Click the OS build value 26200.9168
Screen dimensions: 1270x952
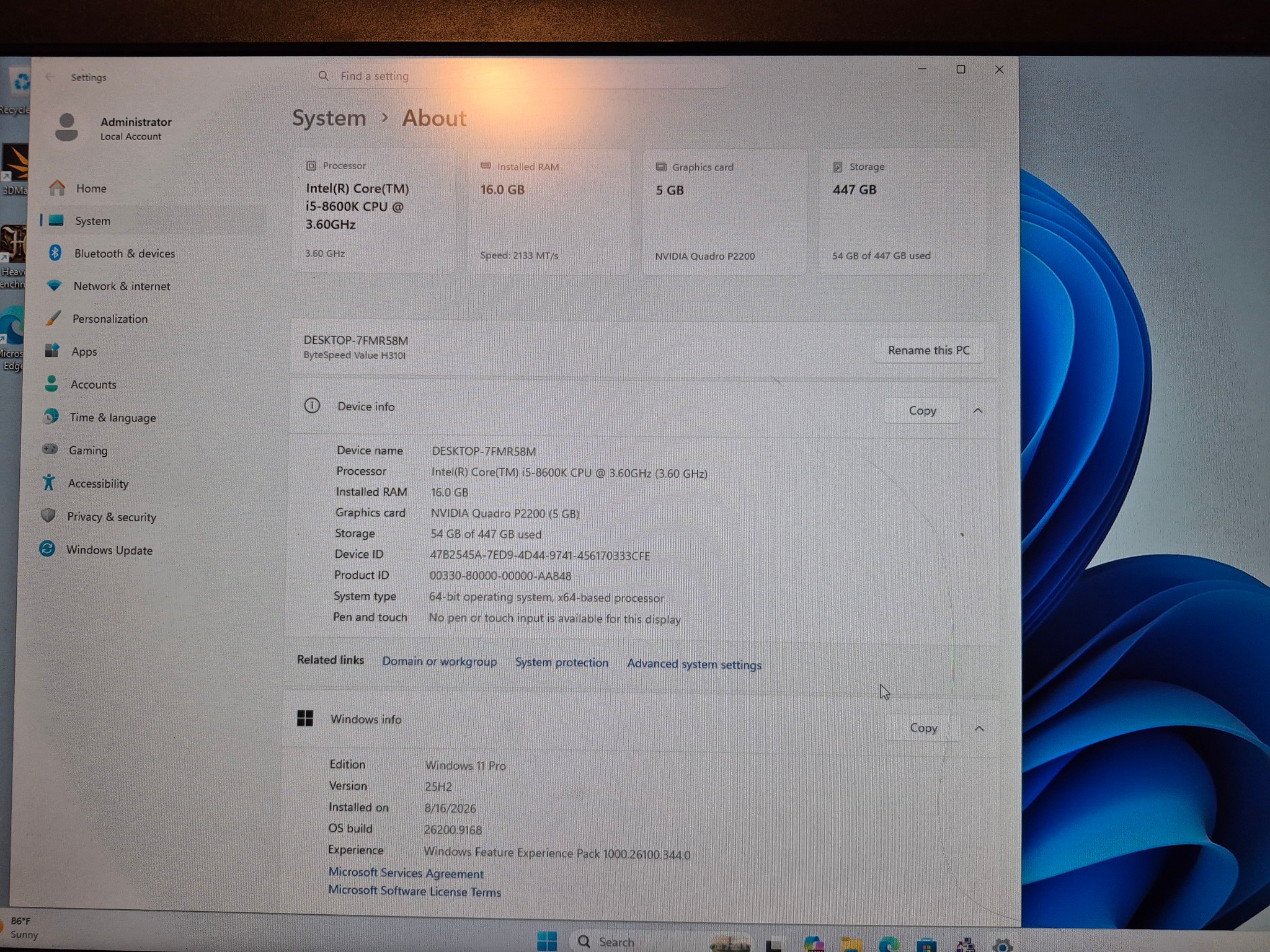tap(453, 830)
